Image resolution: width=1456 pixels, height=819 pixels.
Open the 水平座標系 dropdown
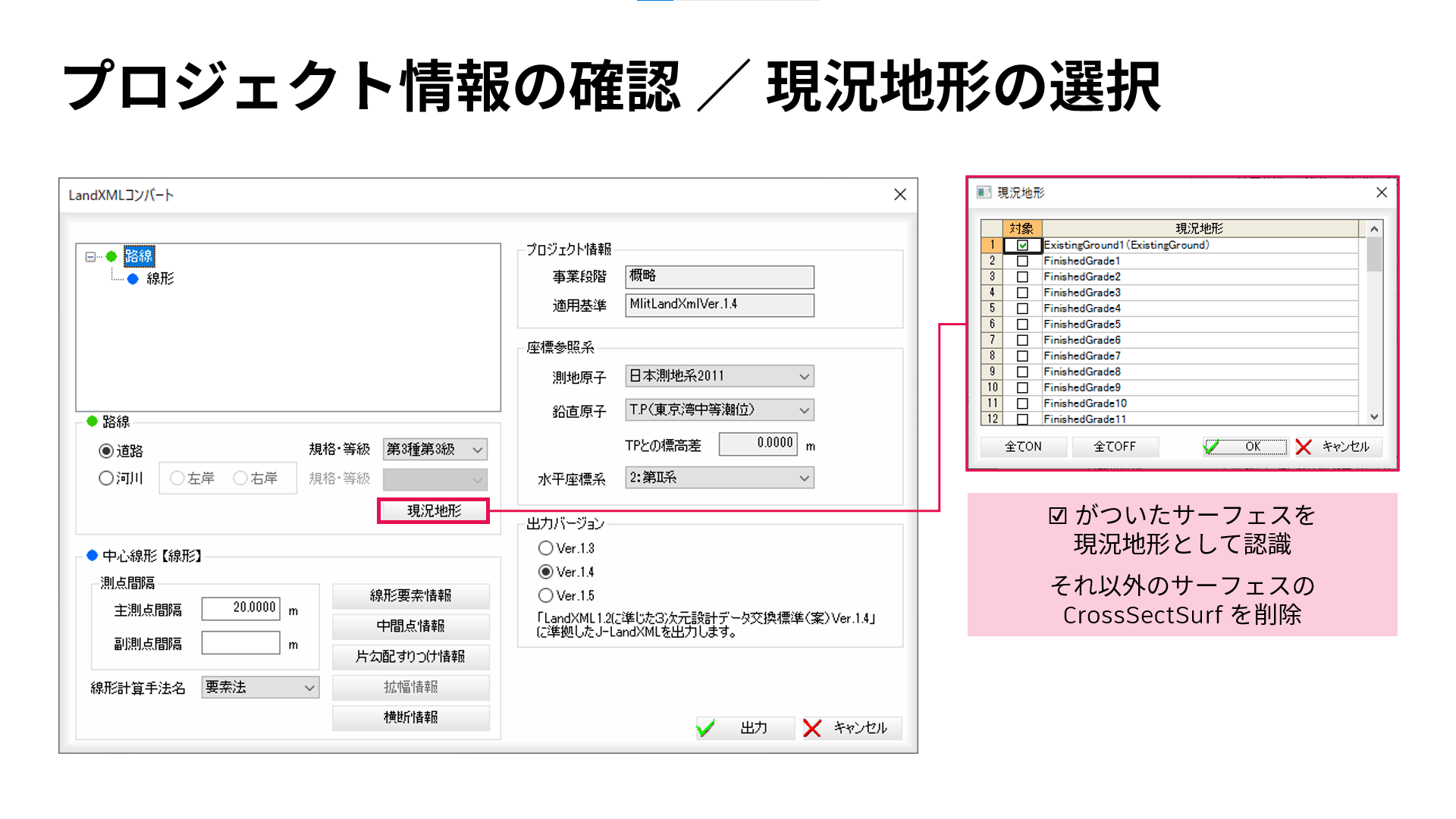click(804, 478)
